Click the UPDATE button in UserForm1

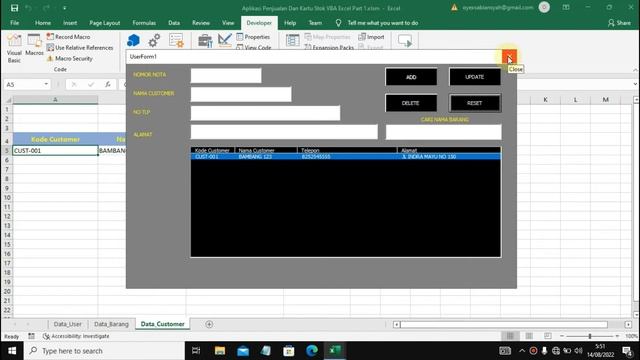[x=475, y=77]
